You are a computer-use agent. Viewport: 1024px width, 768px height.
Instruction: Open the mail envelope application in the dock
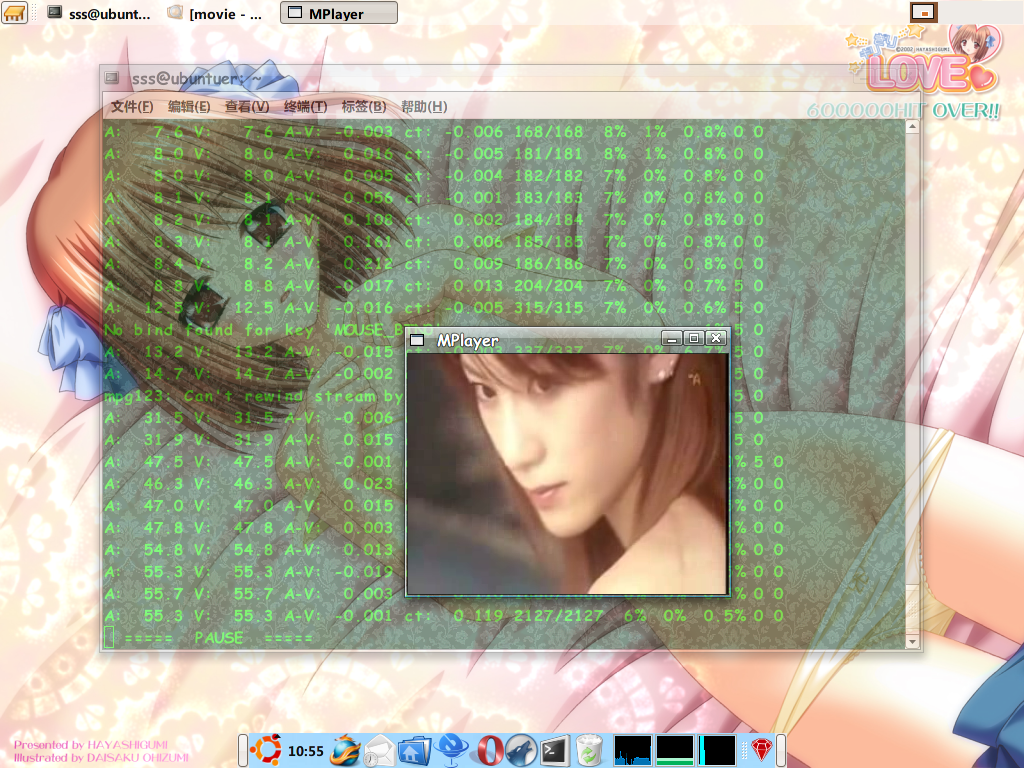[379, 750]
